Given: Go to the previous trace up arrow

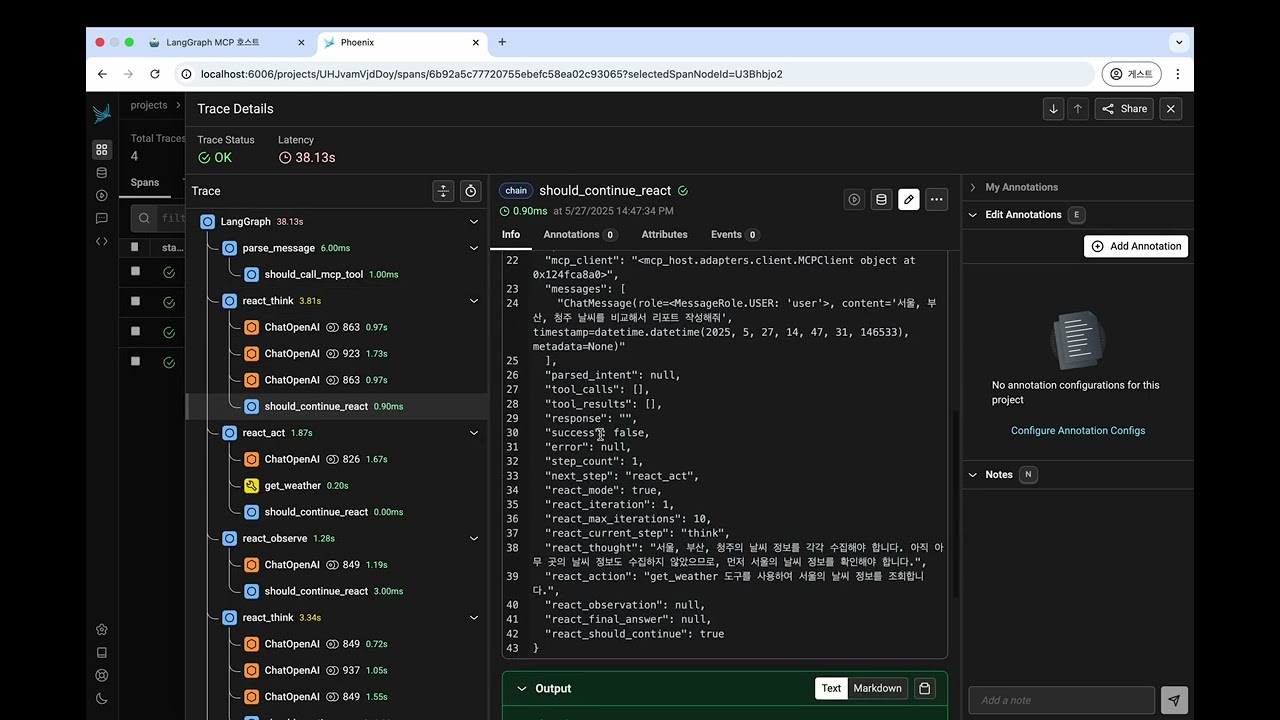Looking at the screenshot, I should coord(1077,109).
